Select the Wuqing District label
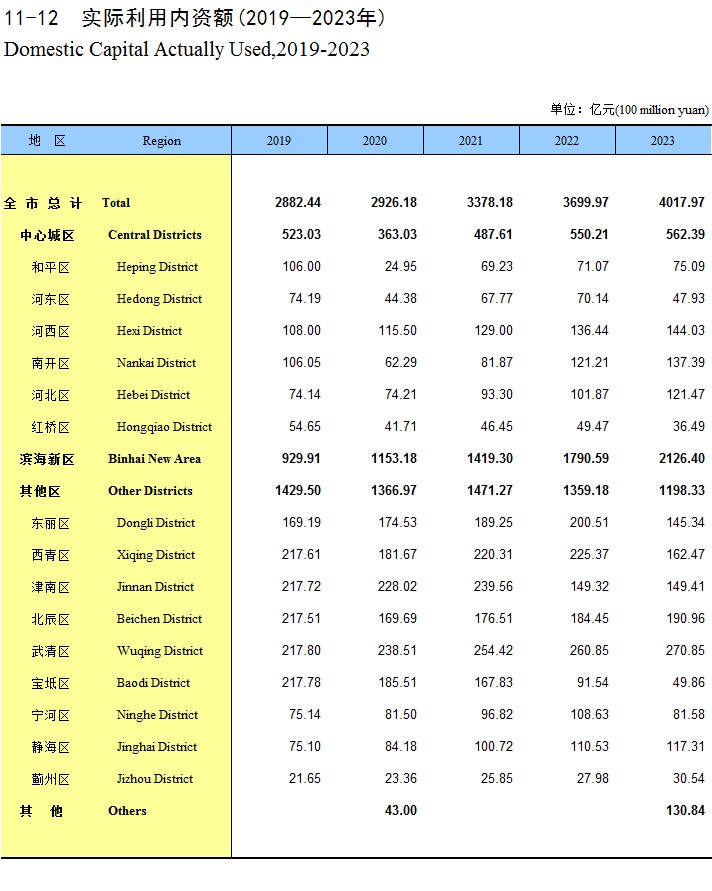Screen dimensions: 712x891 (160, 651)
